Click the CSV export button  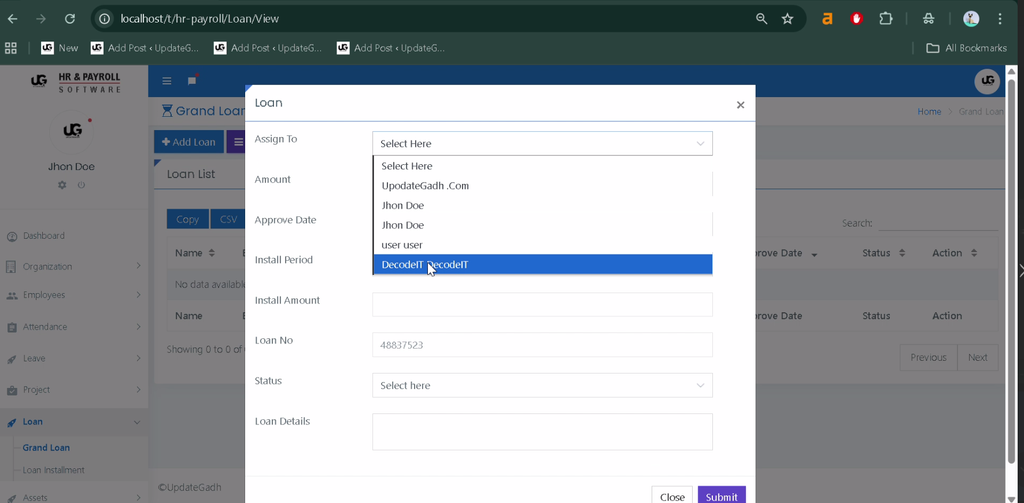point(228,219)
